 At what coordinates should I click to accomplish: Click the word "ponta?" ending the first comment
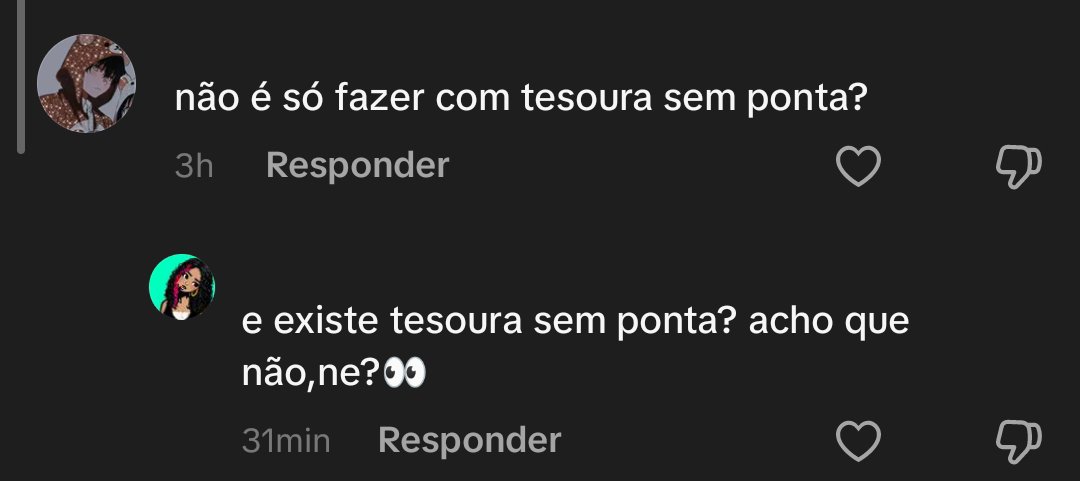pyautogui.click(x=807, y=101)
